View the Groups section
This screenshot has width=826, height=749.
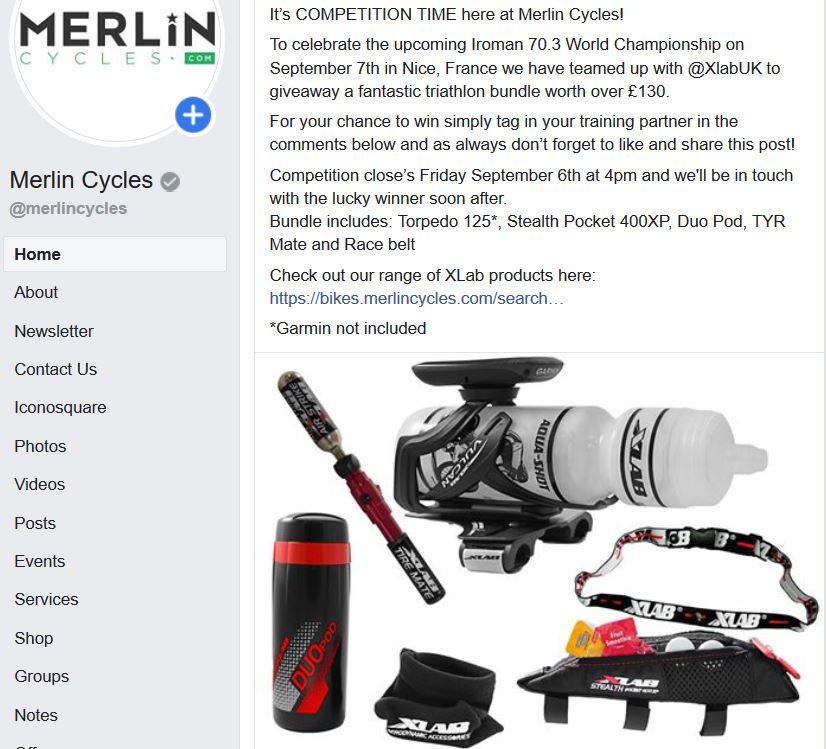(42, 676)
